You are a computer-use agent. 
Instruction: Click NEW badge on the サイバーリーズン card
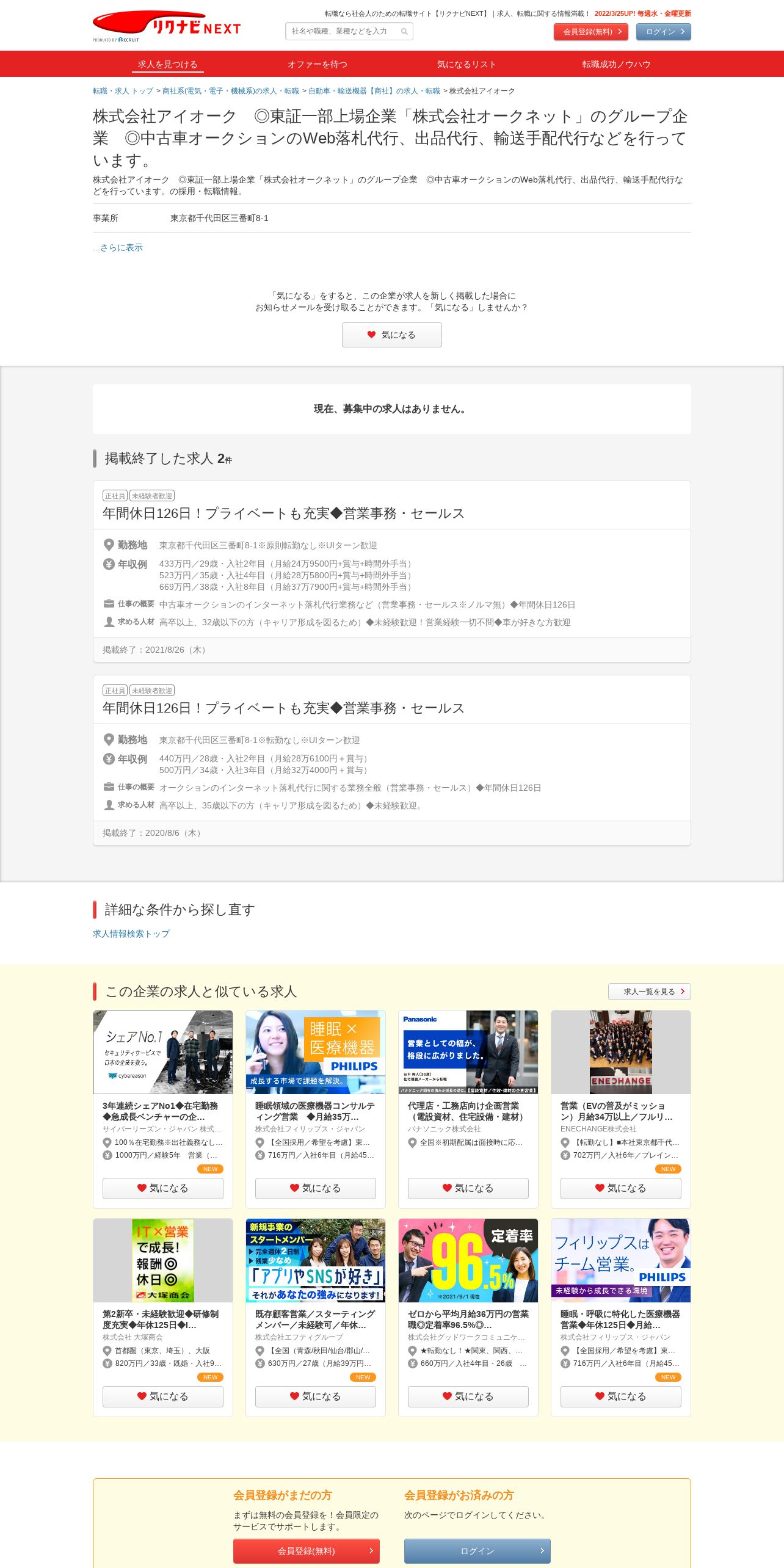click(x=210, y=1169)
